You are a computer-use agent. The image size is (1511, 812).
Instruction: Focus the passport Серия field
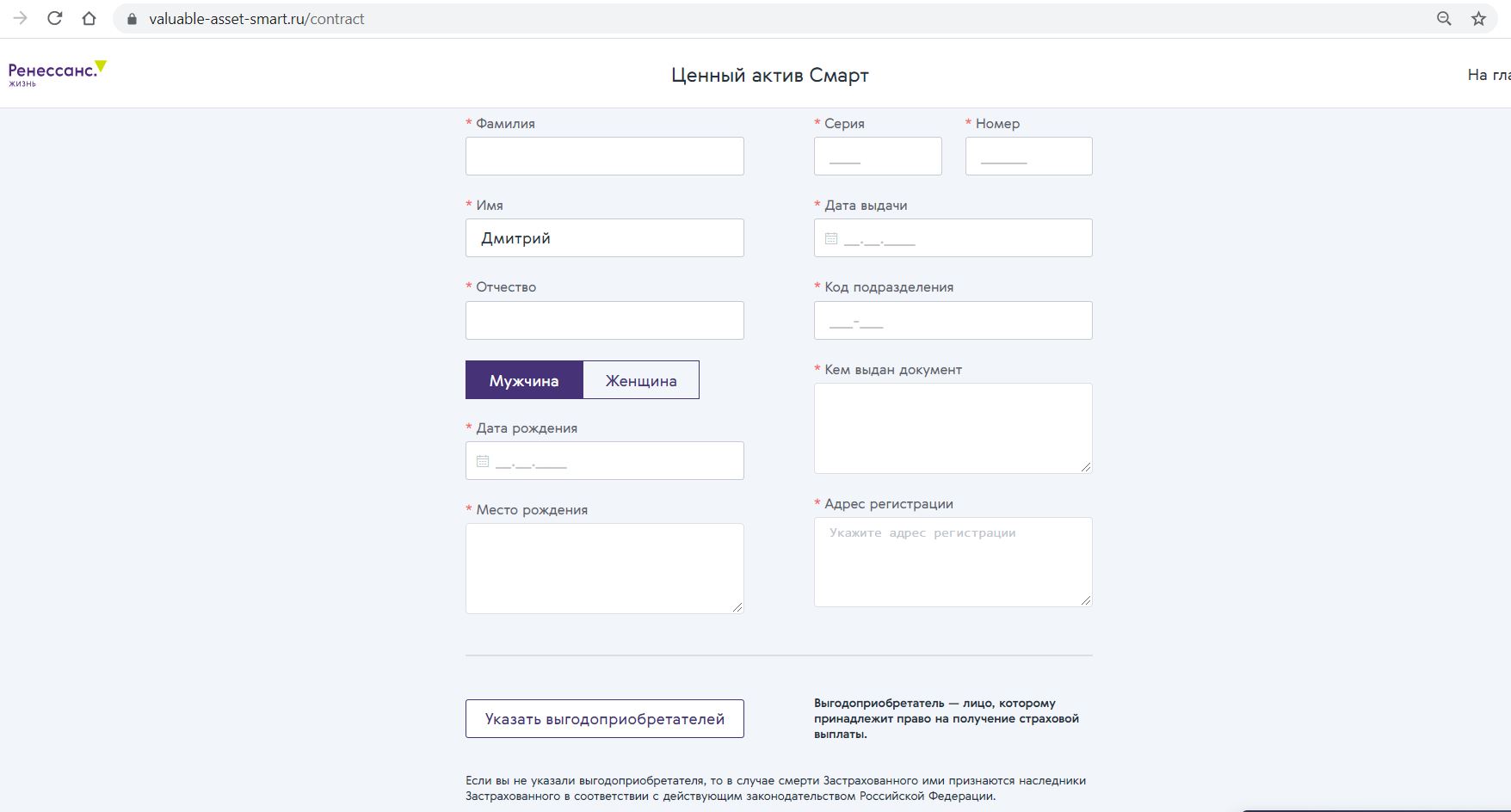(x=878, y=156)
